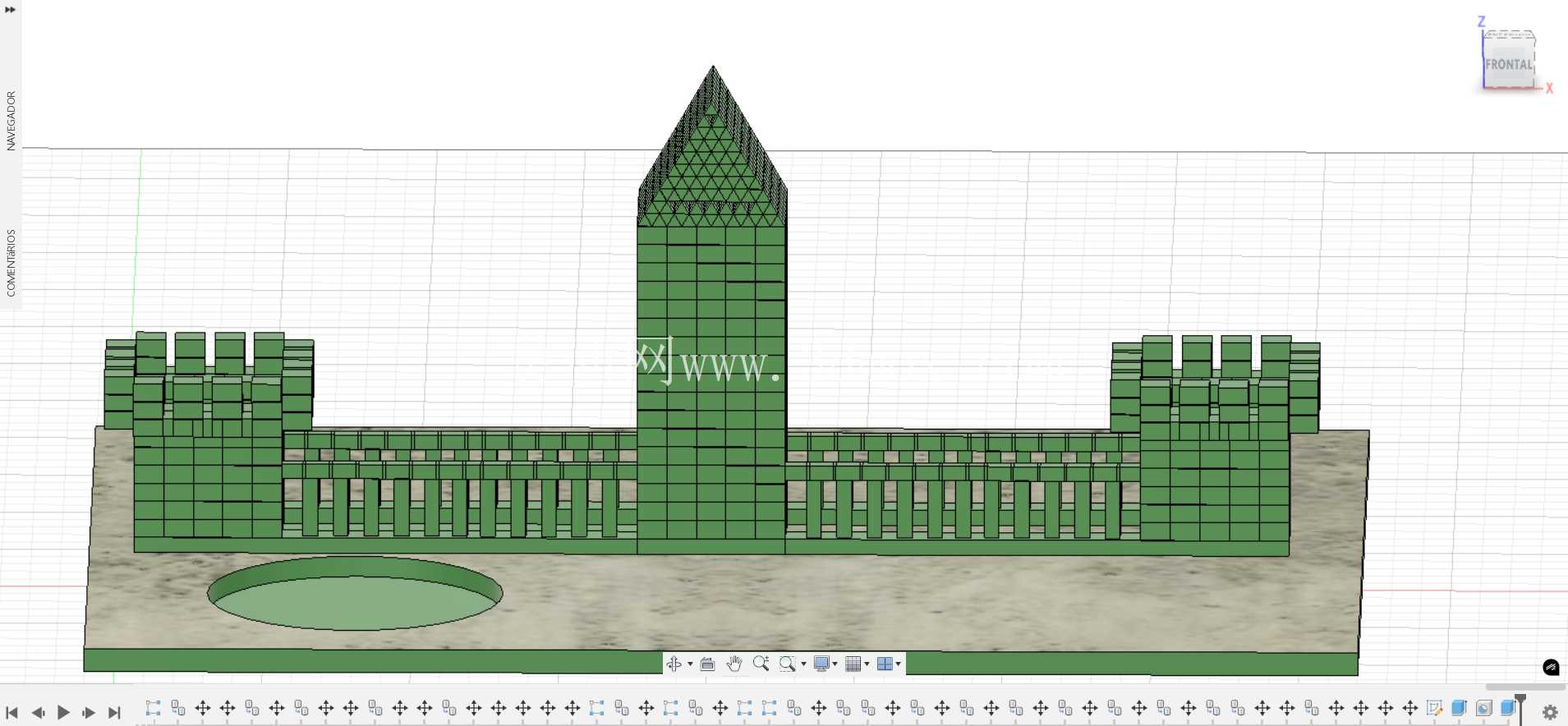The image size is (1568, 726).
Task: Select the sketch feature with the pencil icon
Action: coord(1434,708)
